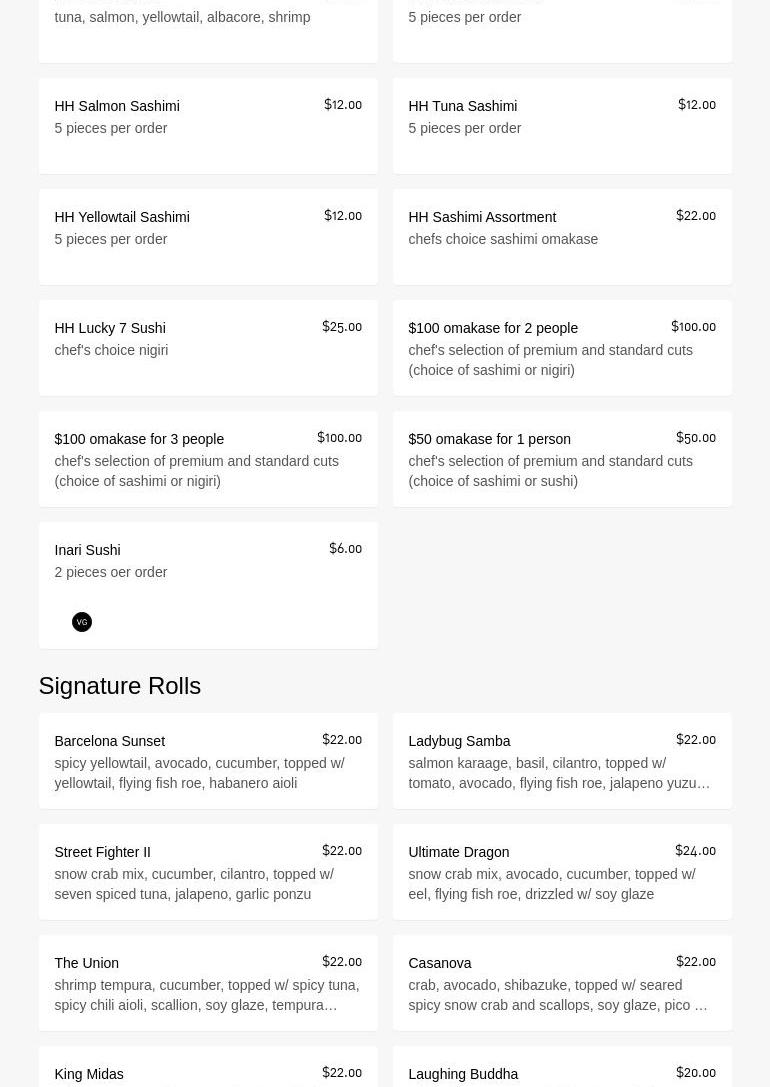770x1087 pixels.
Task: Select the HH Tuna Sashimi card
Action: (x=561, y=126)
